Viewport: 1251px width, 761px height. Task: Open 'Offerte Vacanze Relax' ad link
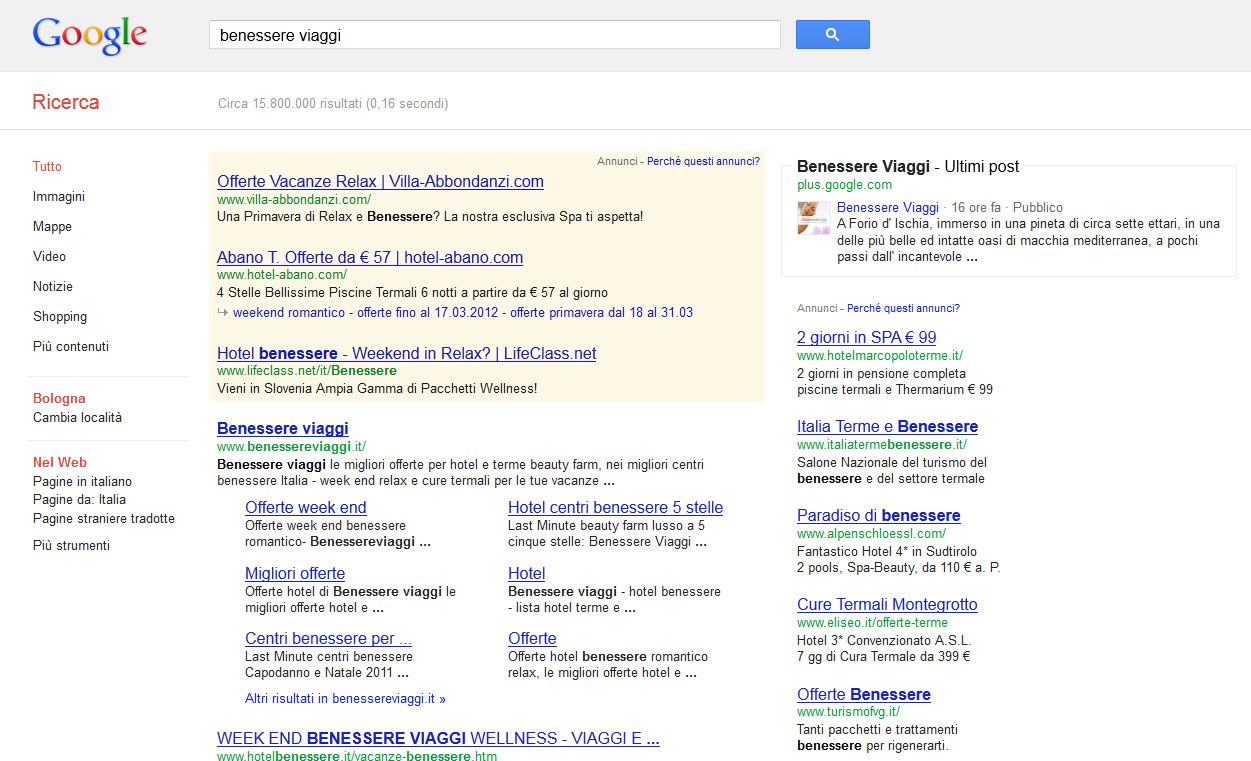[380, 182]
